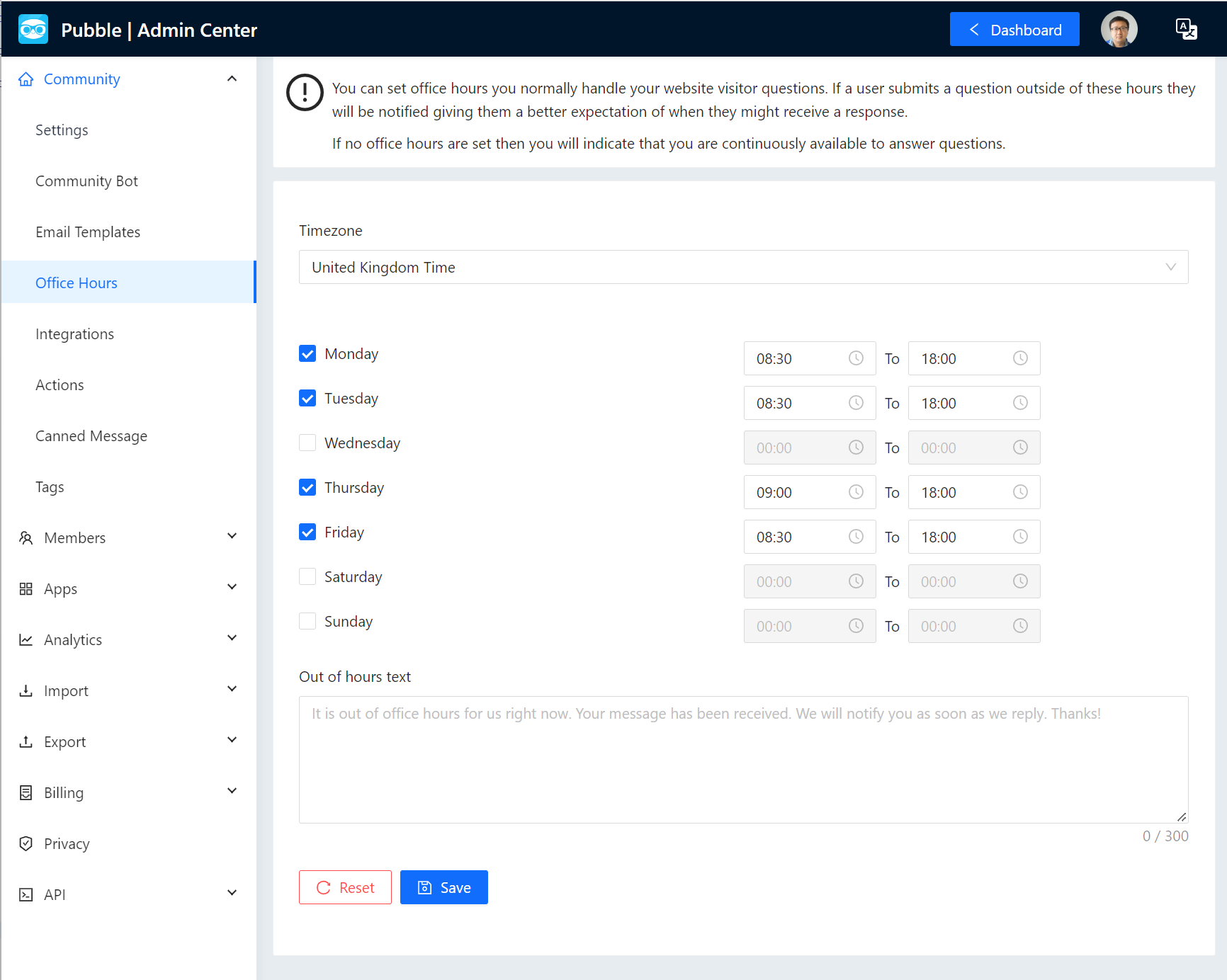Viewport: 1227px width, 980px height.
Task: Open the Email Templates page
Action: click(x=88, y=232)
